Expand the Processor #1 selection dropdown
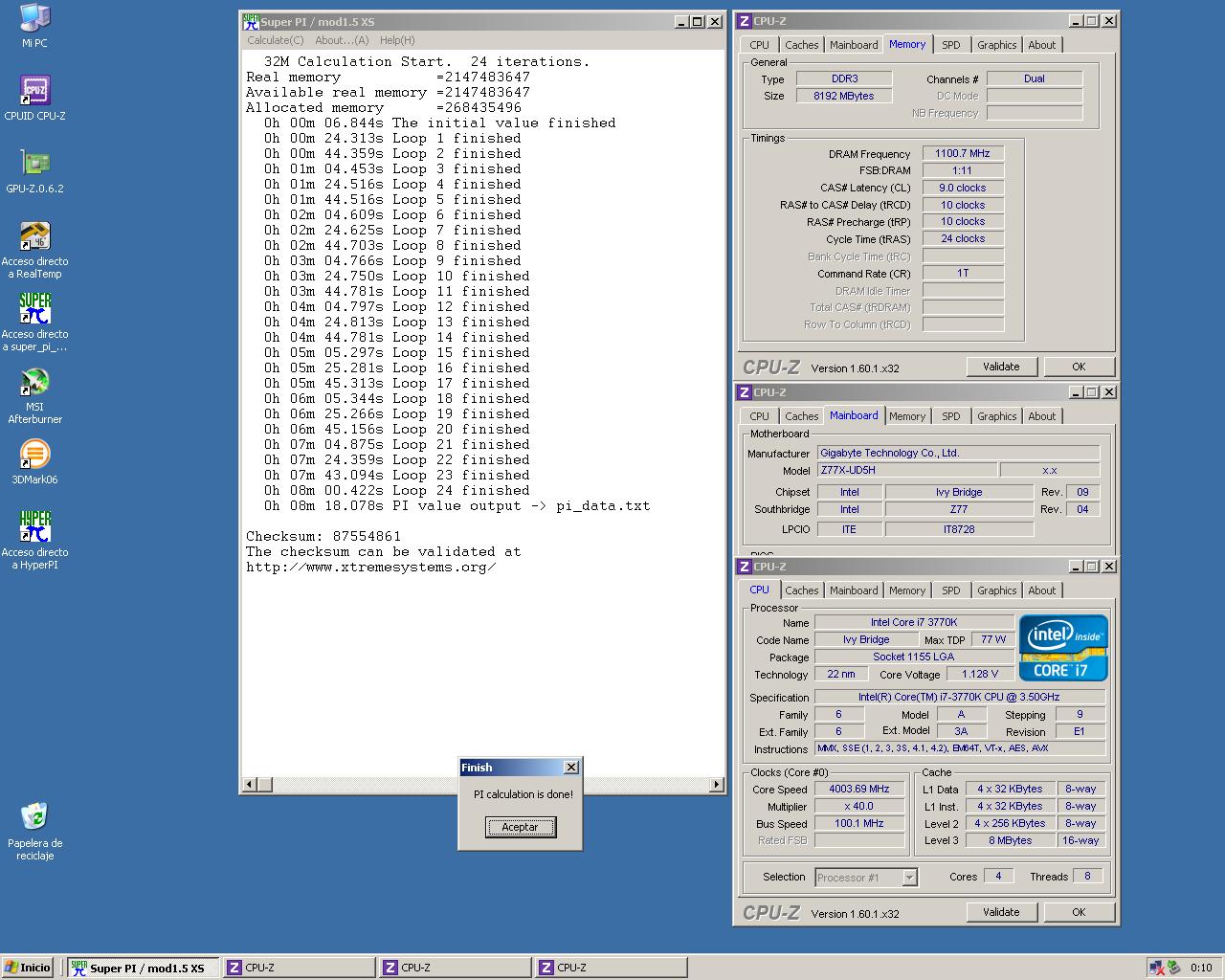1225x980 pixels. [x=909, y=877]
